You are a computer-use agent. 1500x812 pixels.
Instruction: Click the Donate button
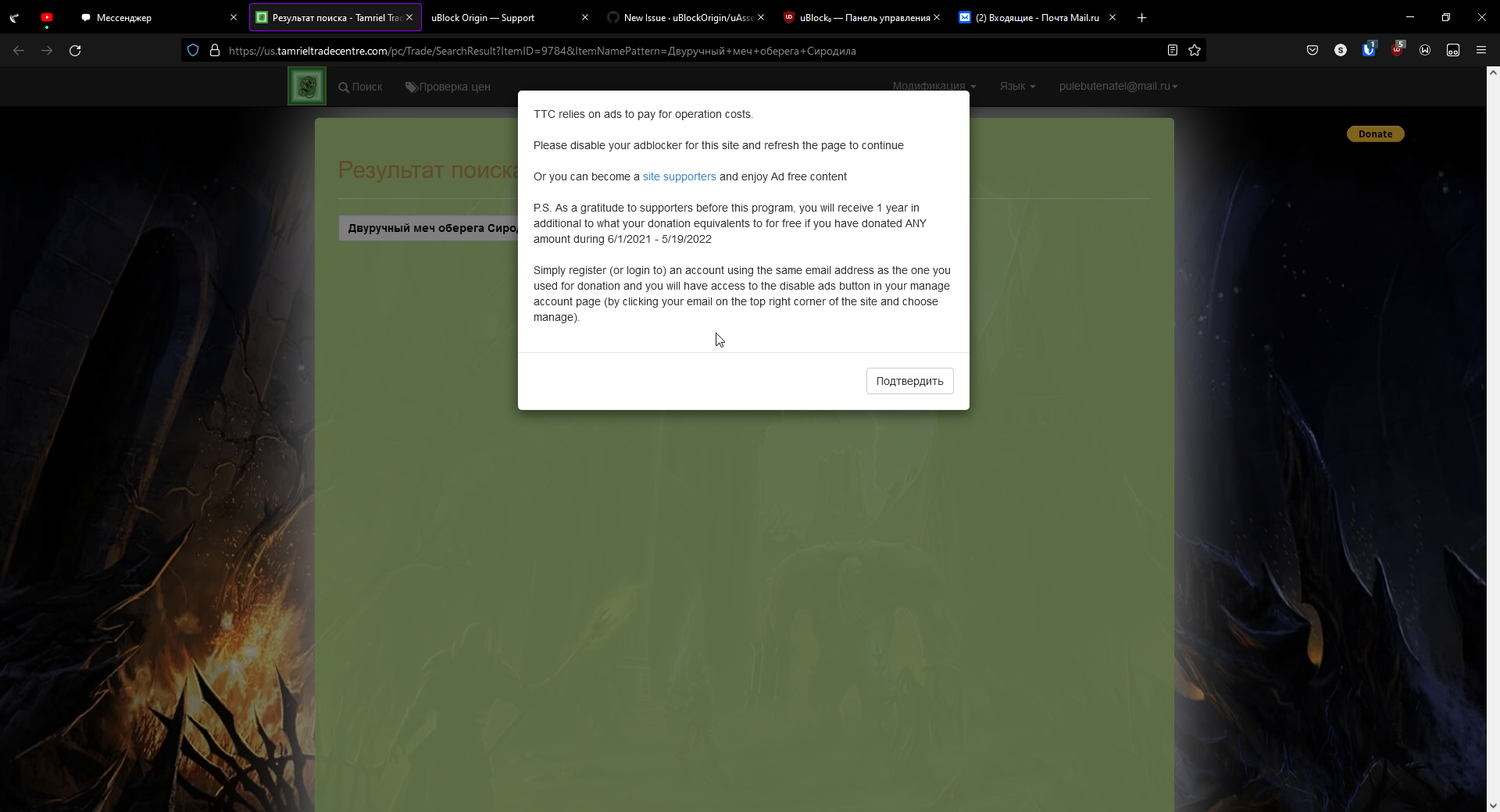[x=1375, y=134]
